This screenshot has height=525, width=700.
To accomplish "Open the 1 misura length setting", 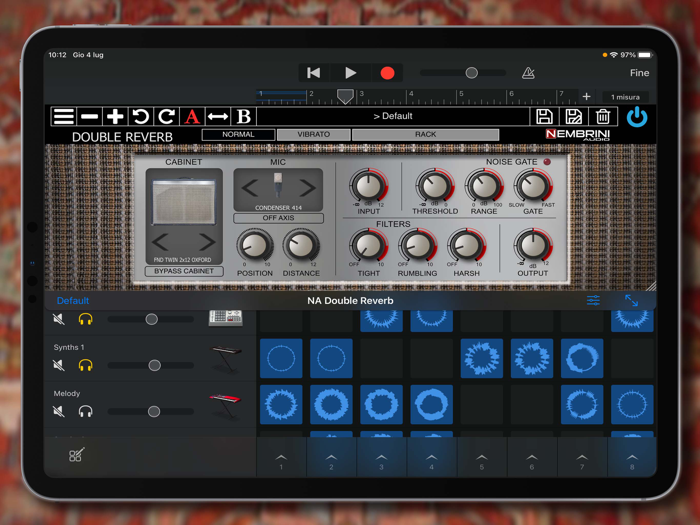I will (625, 97).
